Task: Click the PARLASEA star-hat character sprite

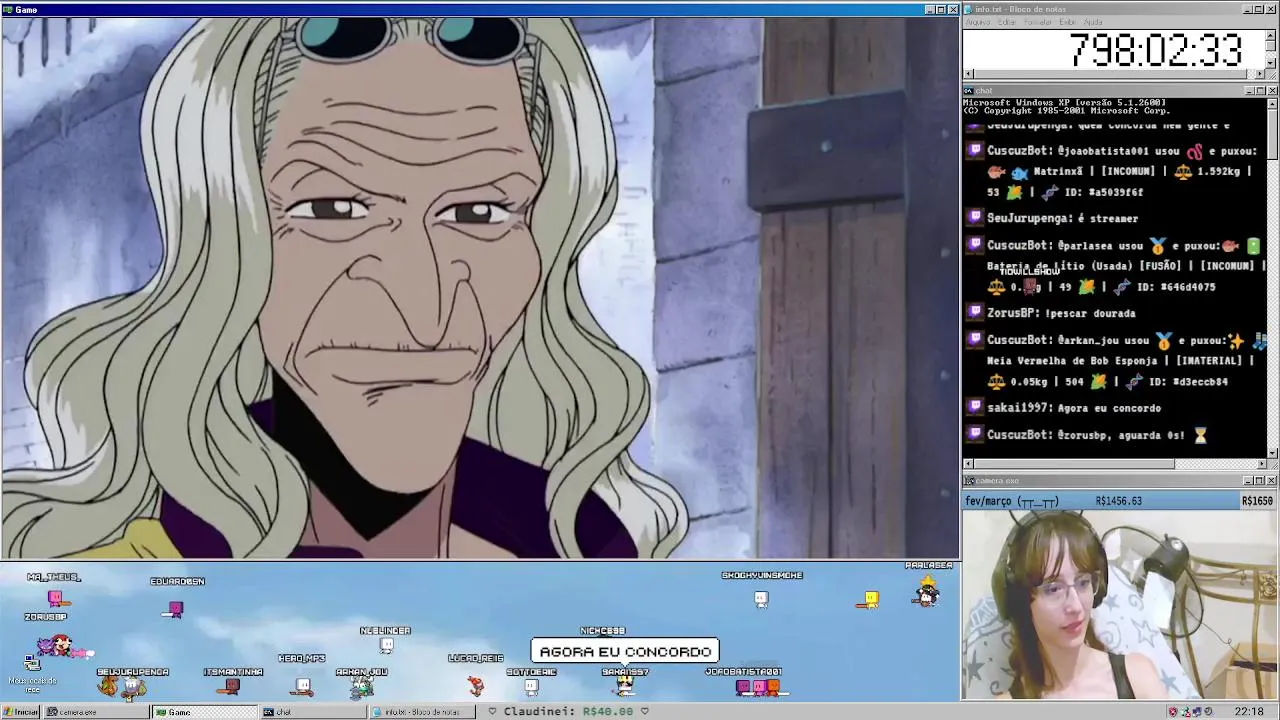Action: click(x=927, y=590)
